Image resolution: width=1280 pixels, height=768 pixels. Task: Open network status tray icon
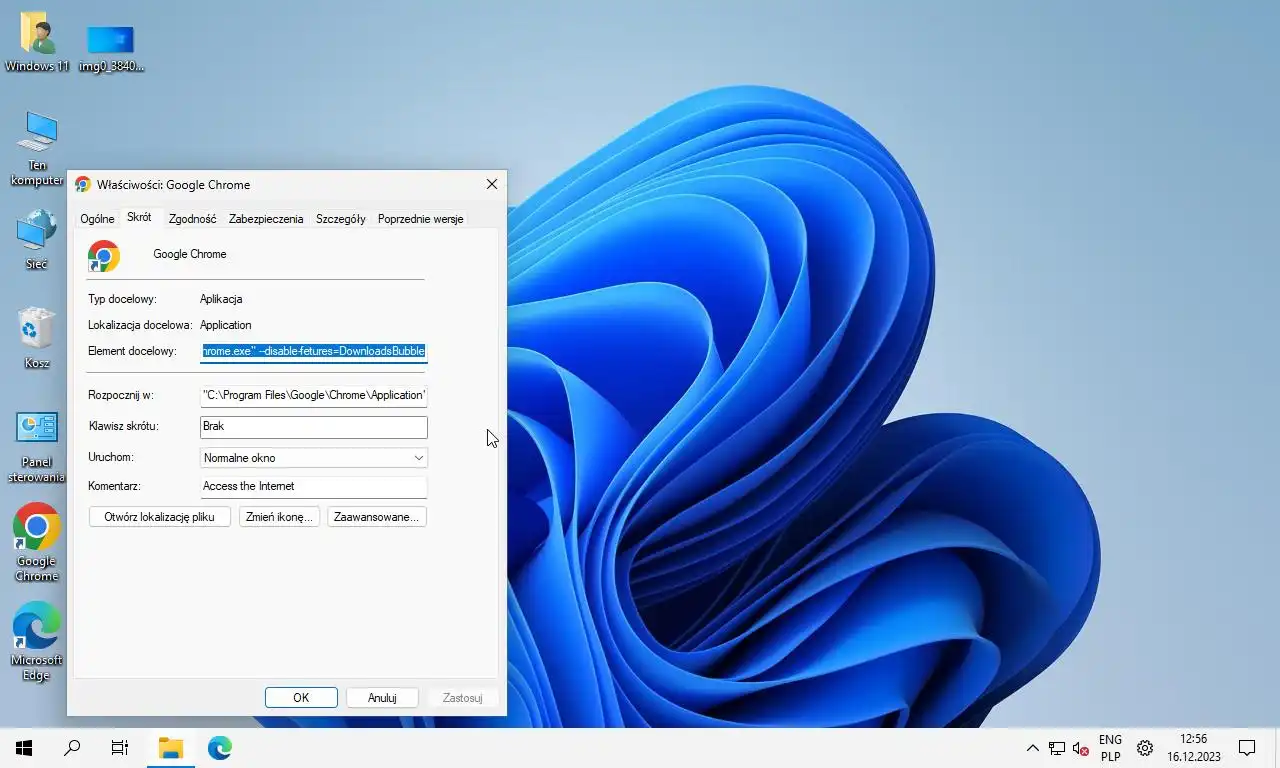pos(1057,748)
